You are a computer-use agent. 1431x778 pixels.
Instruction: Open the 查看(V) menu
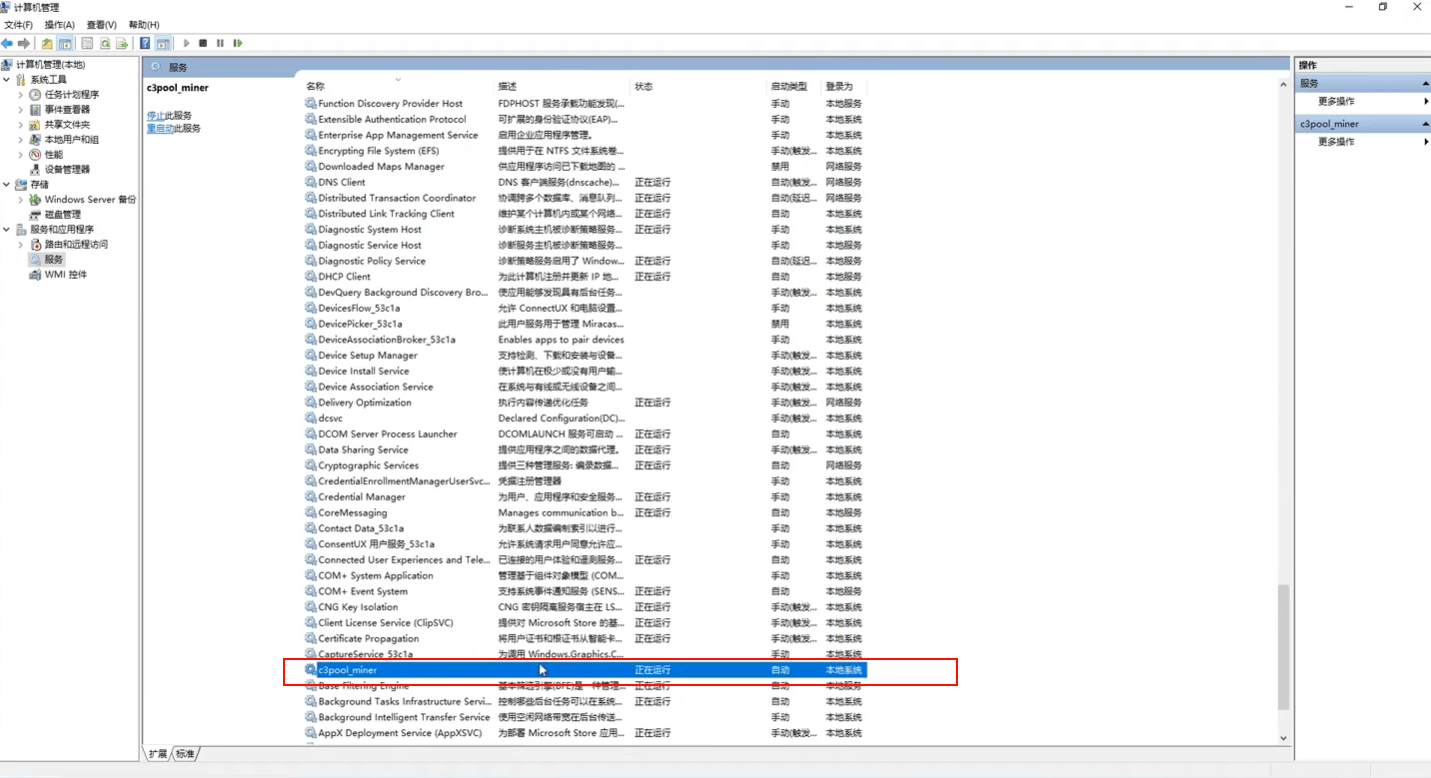[x=101, y=24]
